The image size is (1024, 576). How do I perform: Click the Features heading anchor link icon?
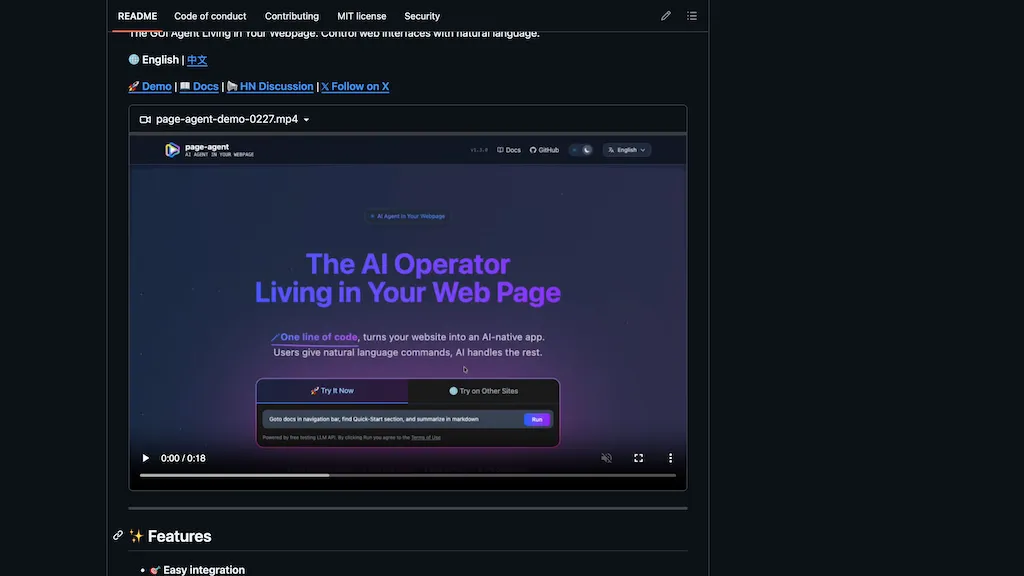[x=118, y=536]
